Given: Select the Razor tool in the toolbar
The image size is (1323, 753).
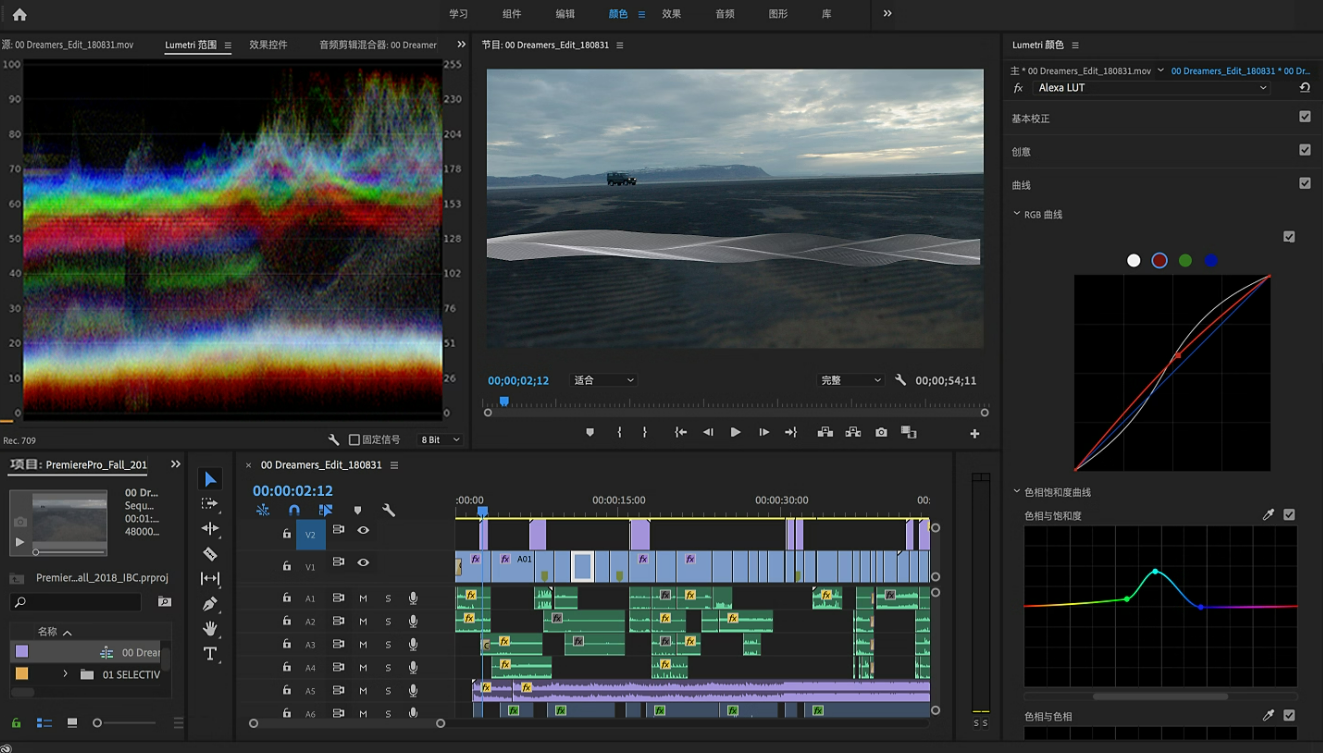Looking at the screenshot, I should [x=210, y=554].
